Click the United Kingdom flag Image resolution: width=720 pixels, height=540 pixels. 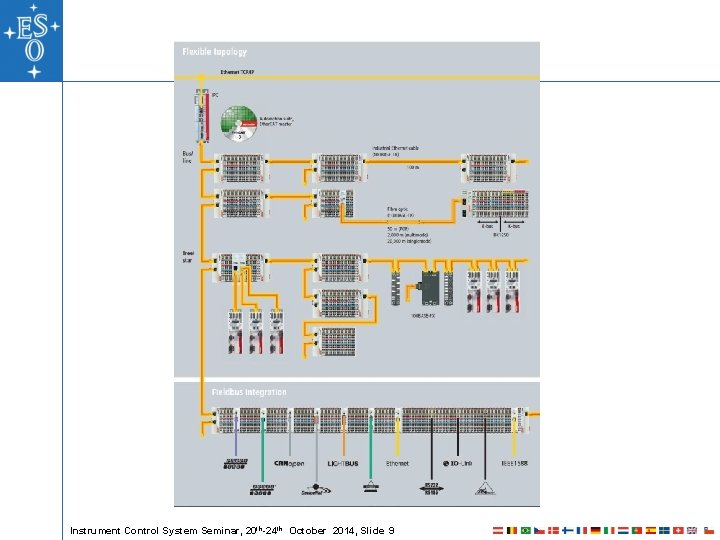(692, 530)
